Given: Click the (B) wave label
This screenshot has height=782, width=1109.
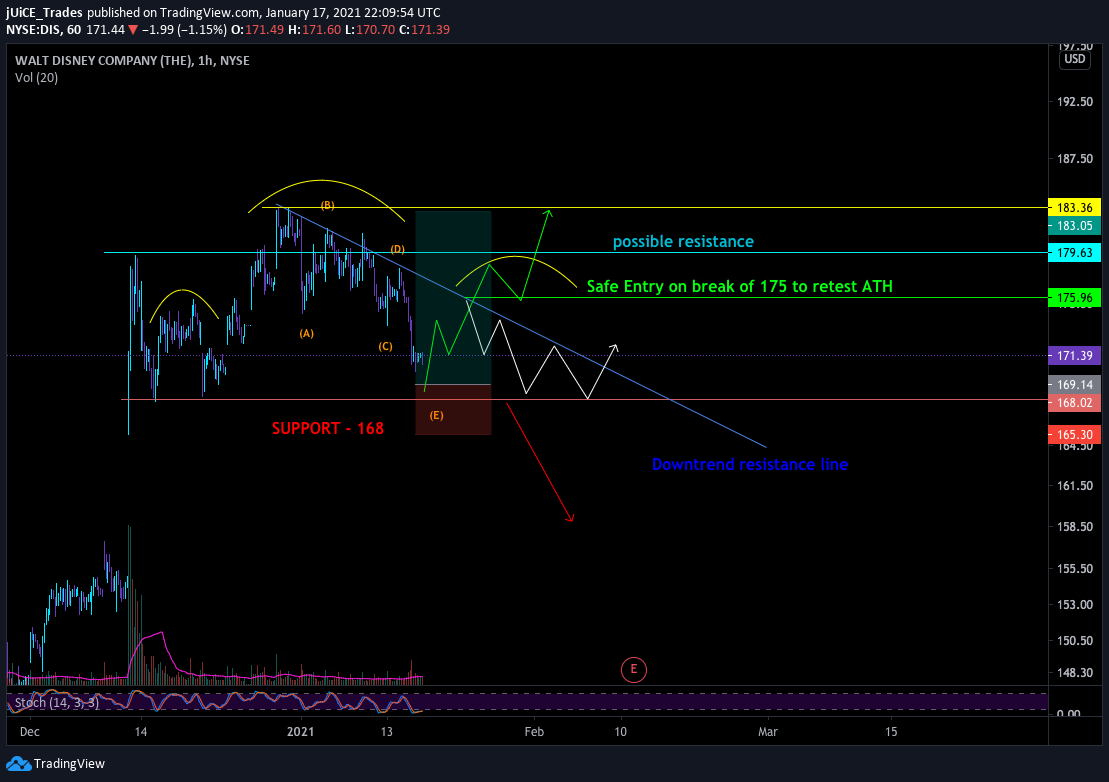Looking at the screenshot, I should point(327,205).
